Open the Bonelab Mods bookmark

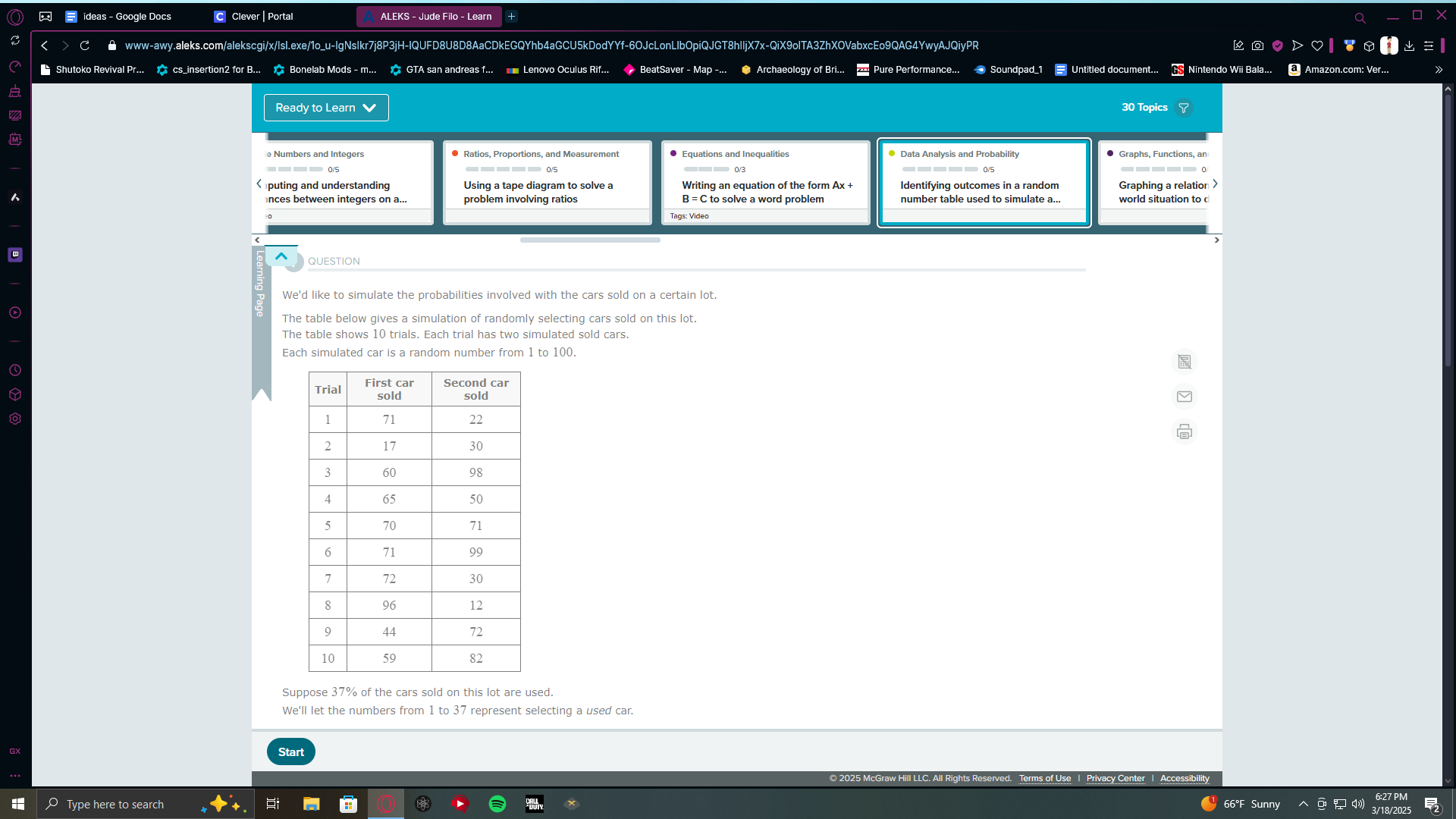(x=325, y=70)
